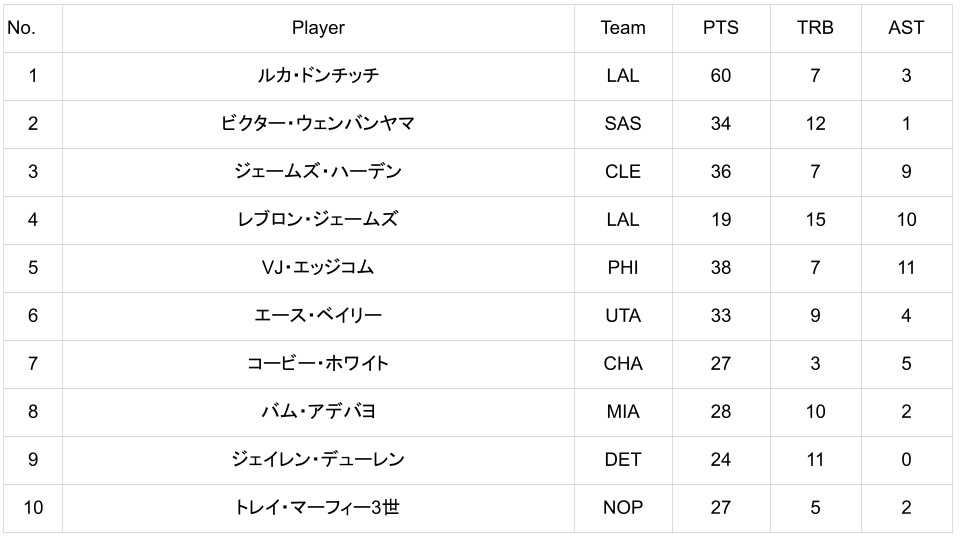The width and height of the screenshot is (960, 540).
Task: Select the レブロン・ジェームズ cell
Action: pyautogui.click(x=318, y=220)
